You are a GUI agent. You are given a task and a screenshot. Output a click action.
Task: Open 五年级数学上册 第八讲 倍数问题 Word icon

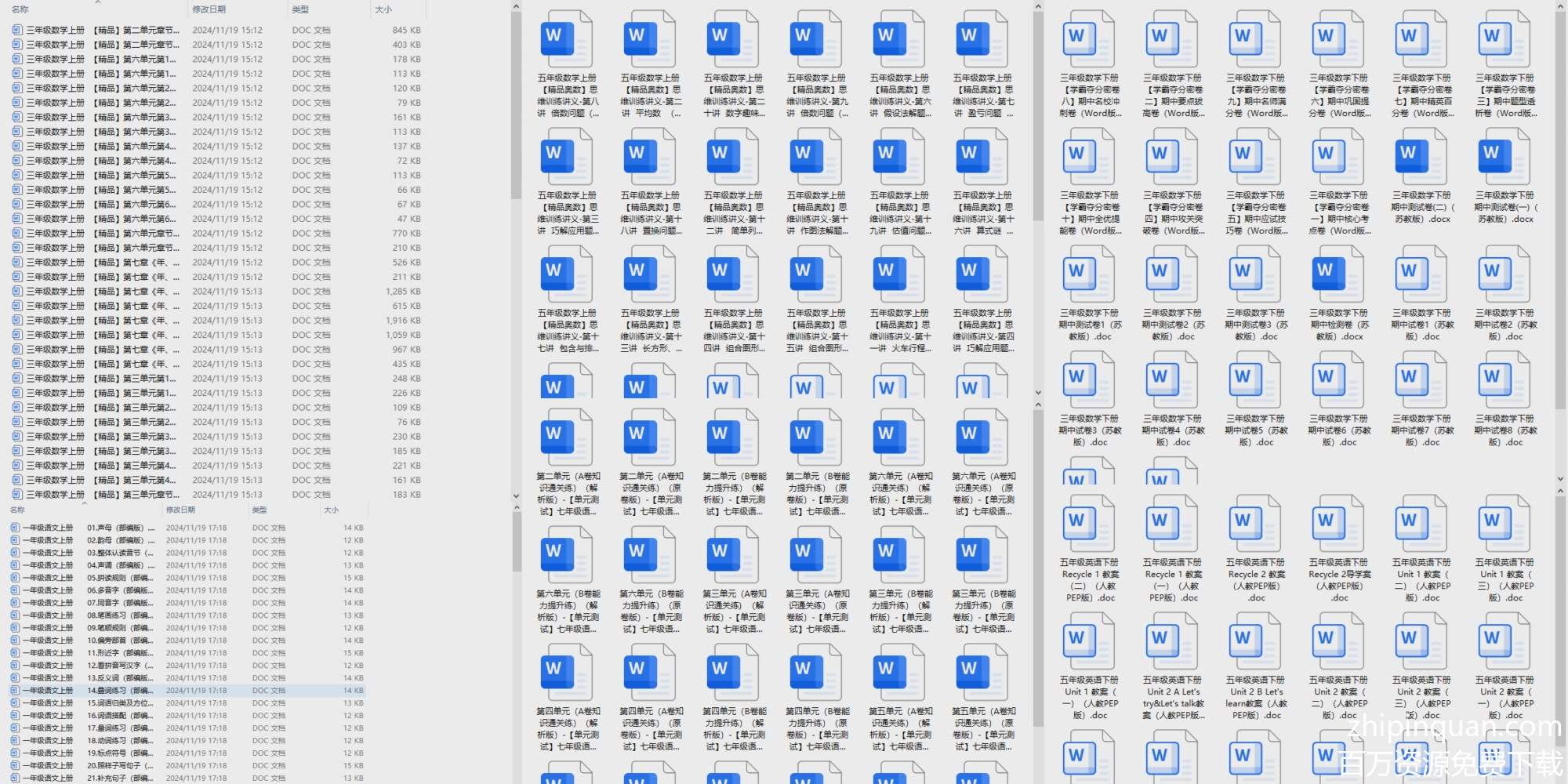pos(566,39)
